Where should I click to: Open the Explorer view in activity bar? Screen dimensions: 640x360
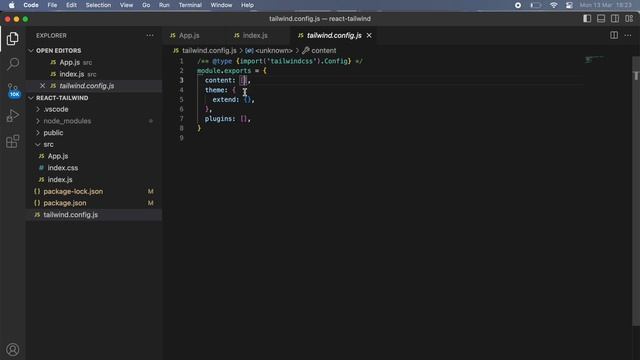point(13,39)
